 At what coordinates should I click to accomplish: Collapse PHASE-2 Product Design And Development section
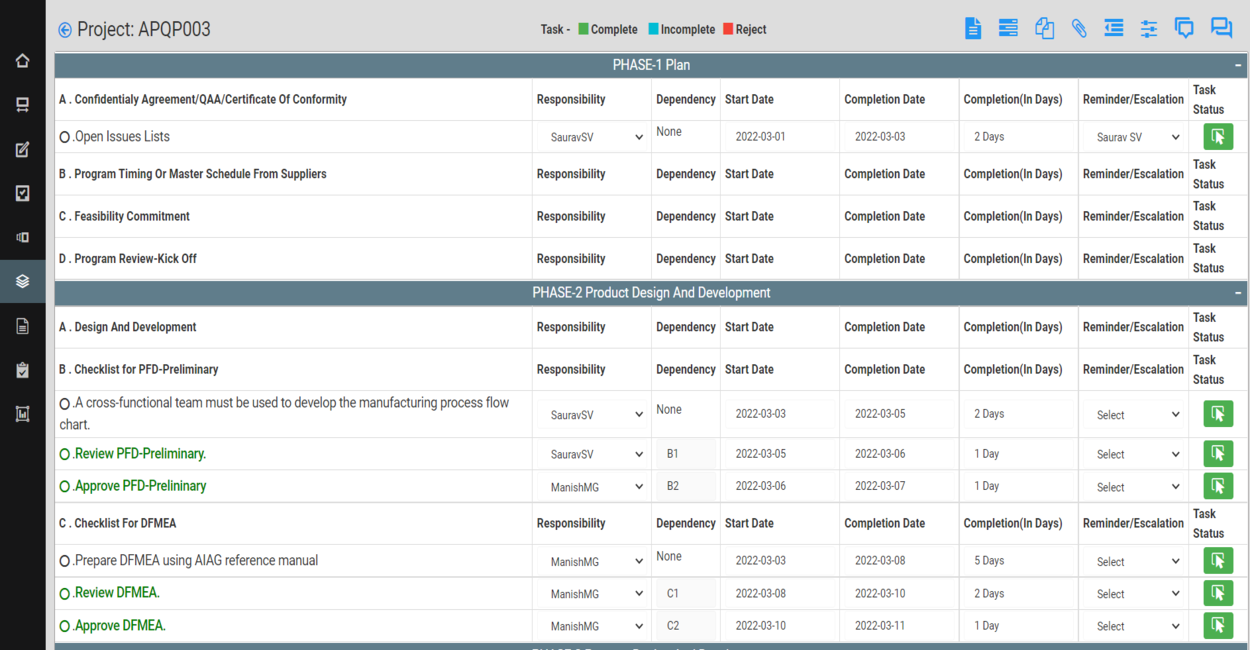[1238, 293]
